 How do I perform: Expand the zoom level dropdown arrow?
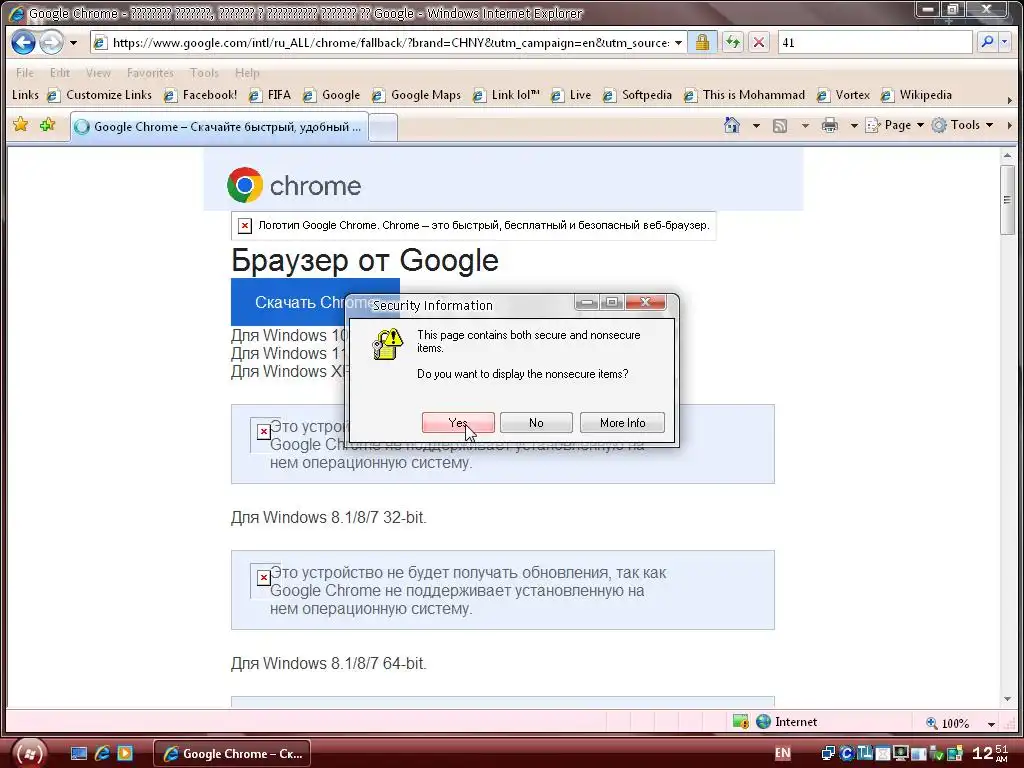[x=991, y=724]
